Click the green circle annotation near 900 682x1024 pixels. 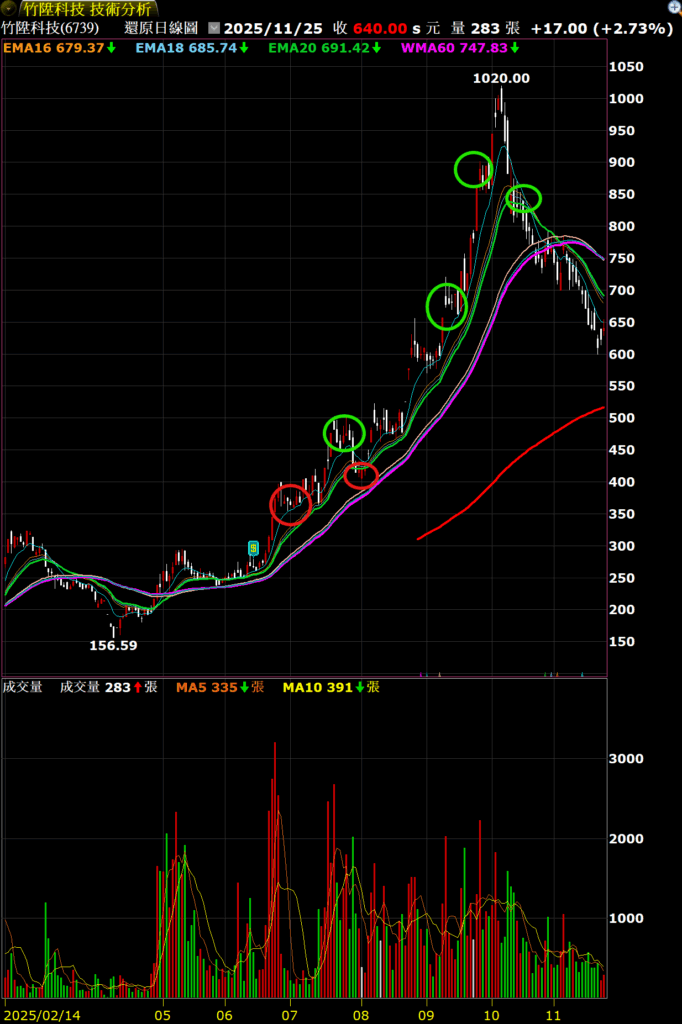472,169
